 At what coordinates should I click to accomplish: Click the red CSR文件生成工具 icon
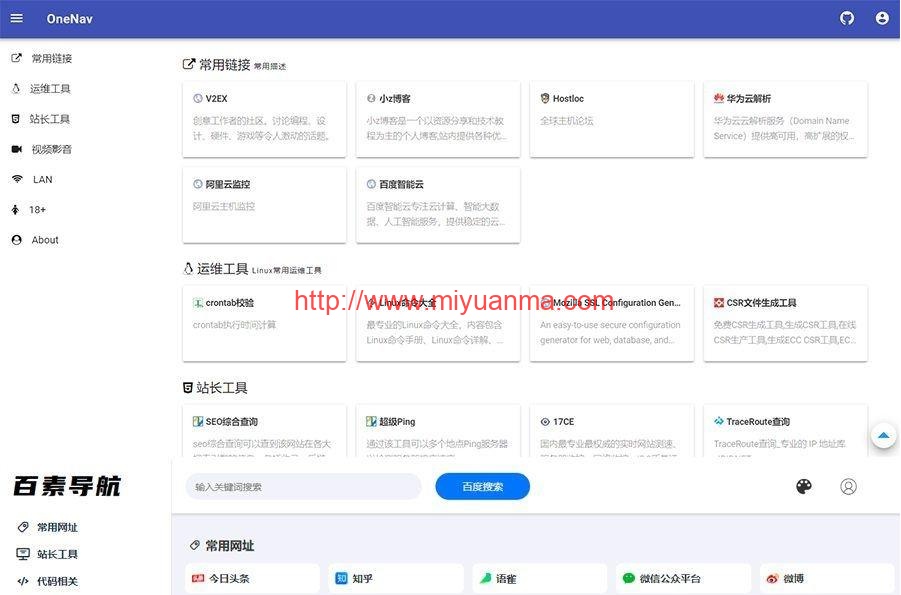(x=718, y=302)
